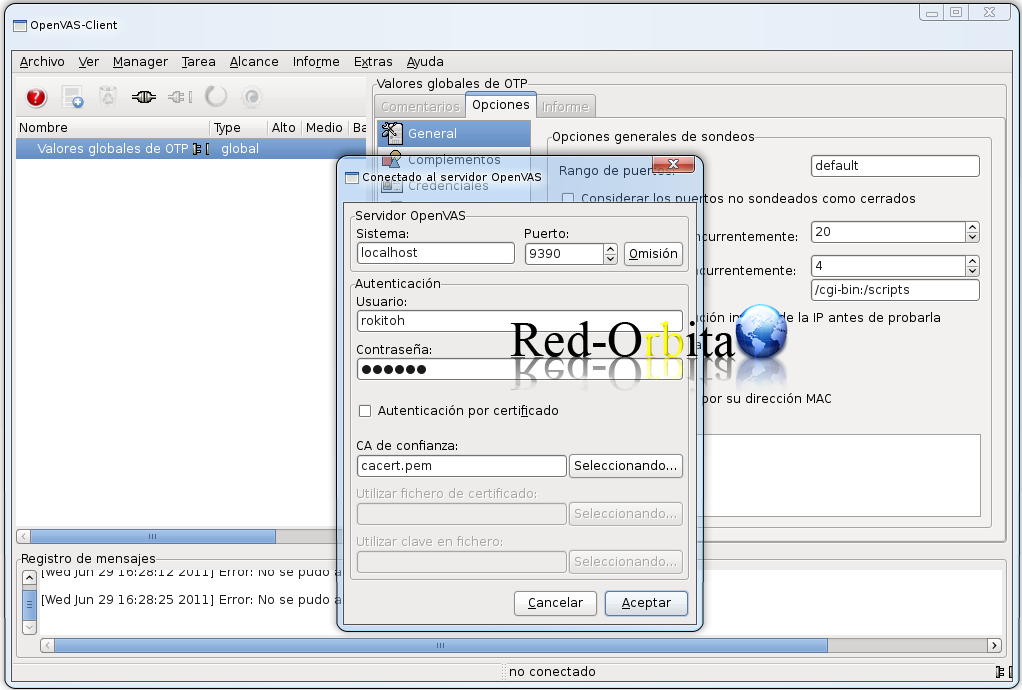Decrease the value 20 spinner
The height and width of the screenshot is (690, 1022).
coord(972,237)
